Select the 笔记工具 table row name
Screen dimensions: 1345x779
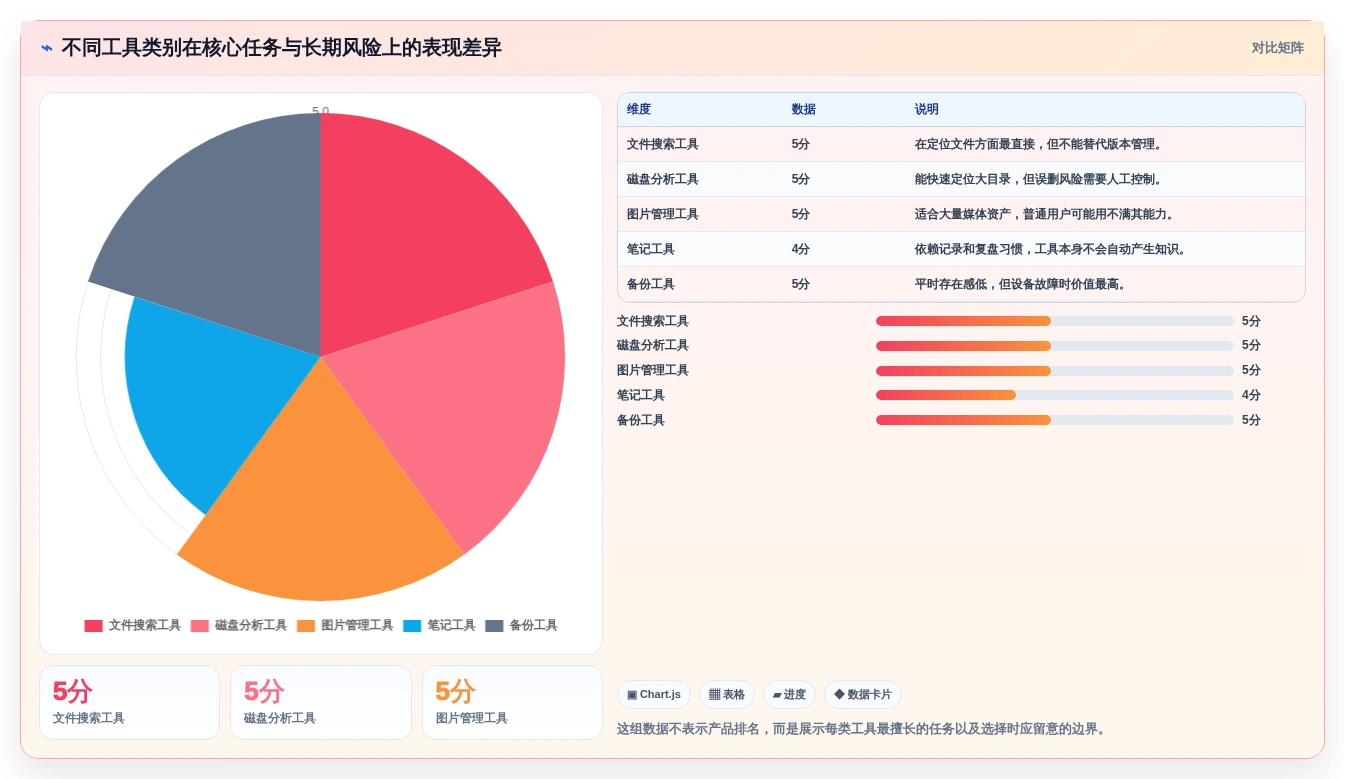pyautogui.click(x=650, y=249)
